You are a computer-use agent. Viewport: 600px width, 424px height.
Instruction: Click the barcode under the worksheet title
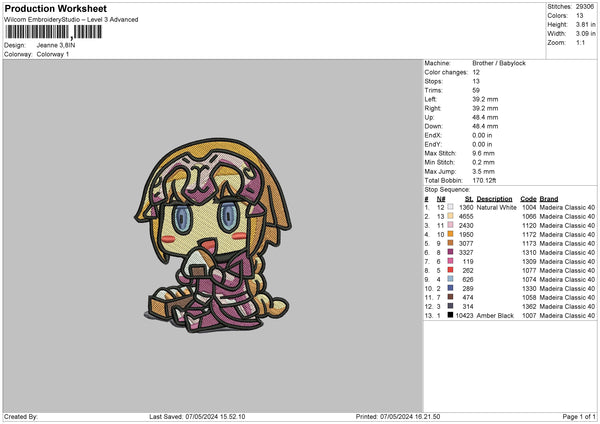coord(54,32)
